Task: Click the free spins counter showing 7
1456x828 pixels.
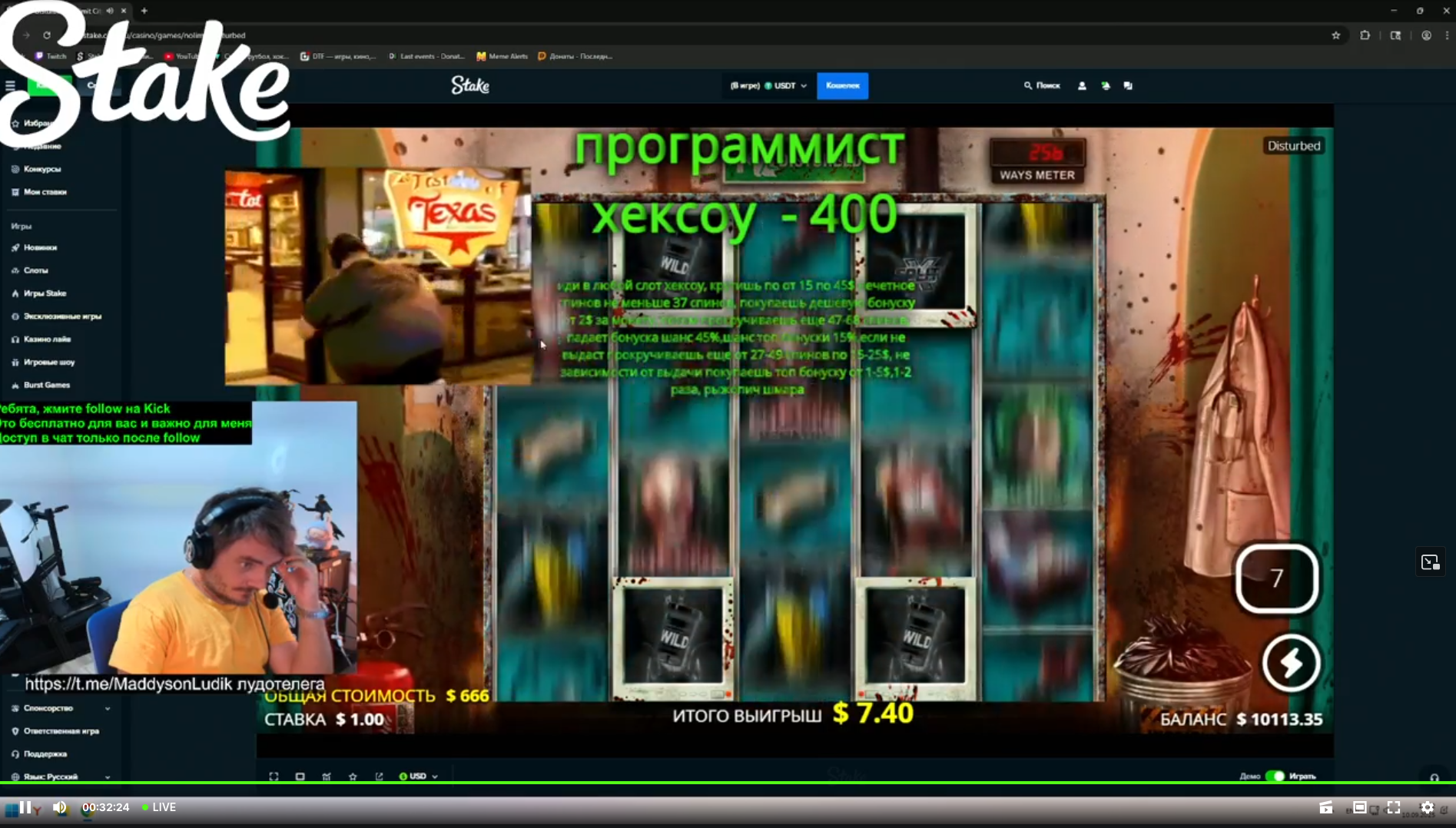Action: [1276, 578]
